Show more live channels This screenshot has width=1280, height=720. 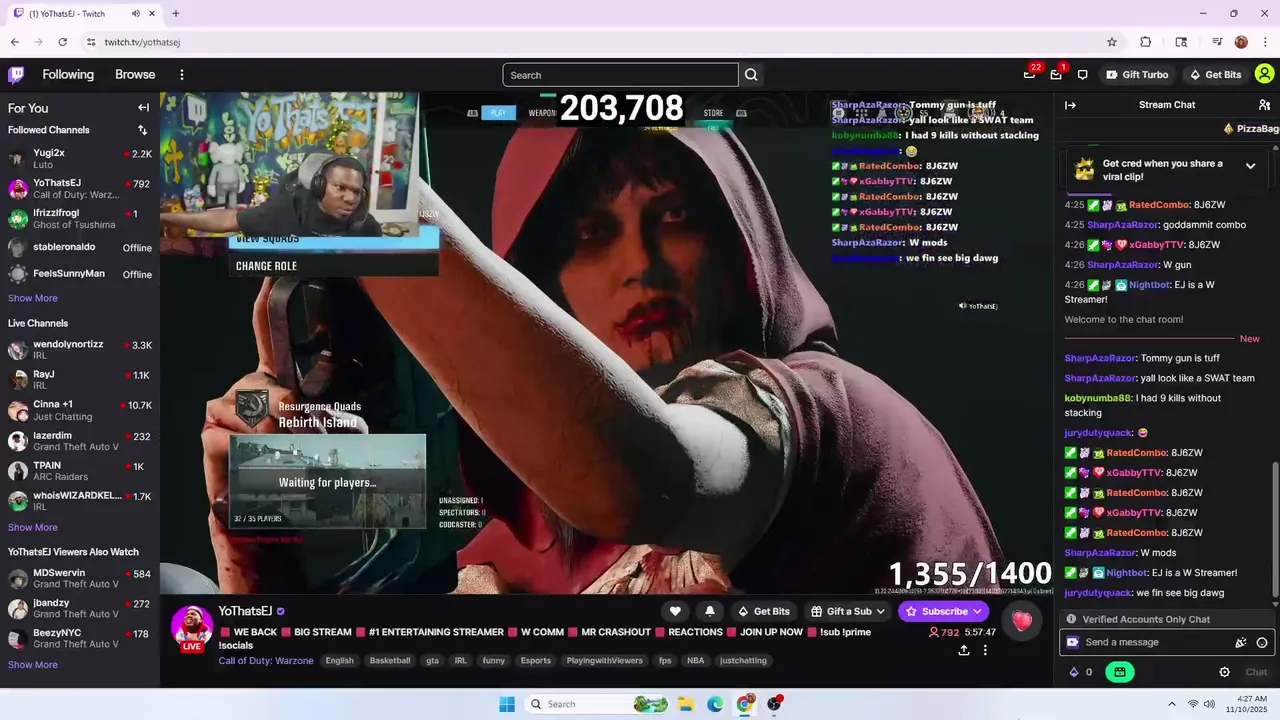click(33, 527)
